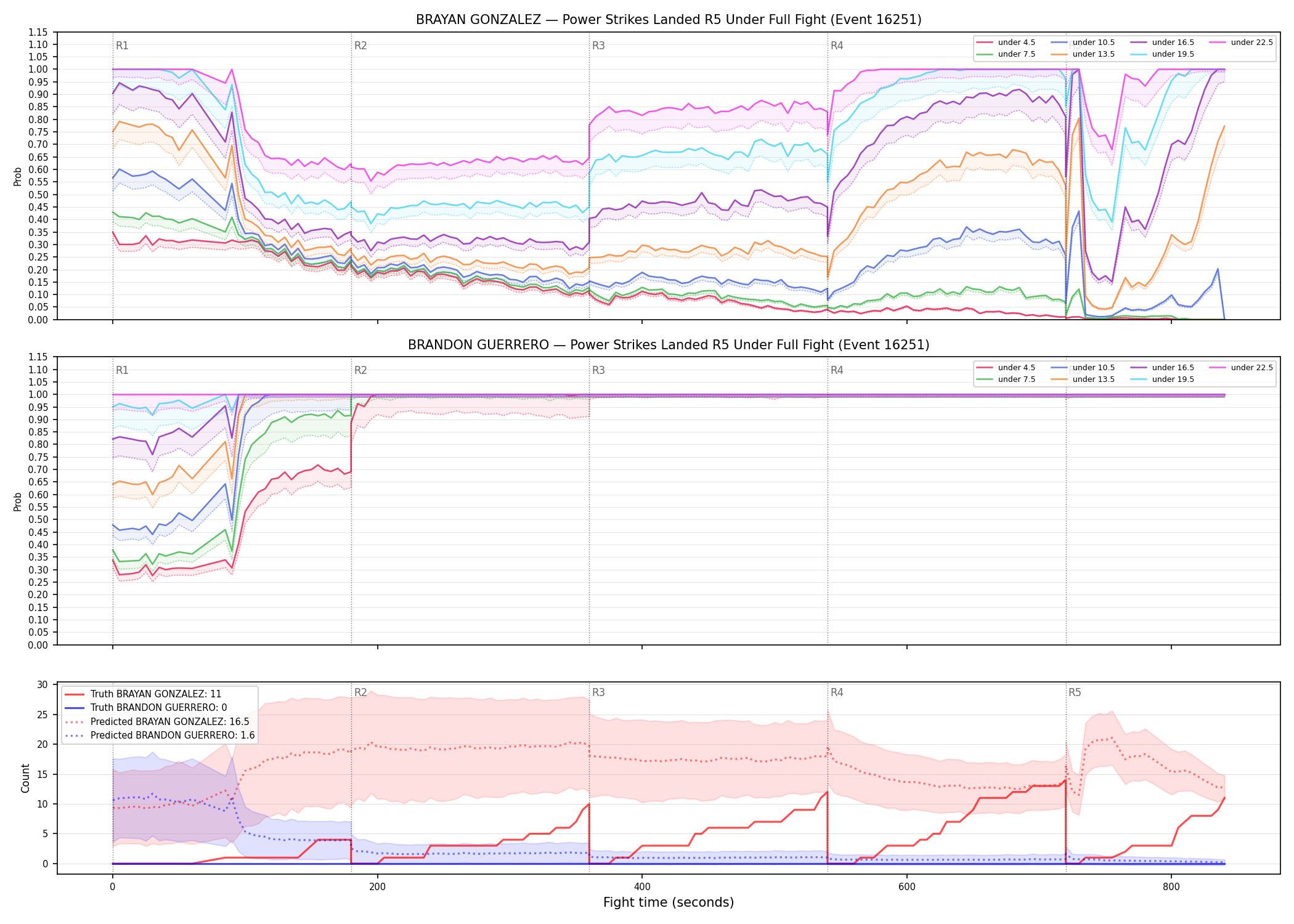Image resolution: width=1294 pixels, height=924 pixels.
Task: Click the BRANDON GUERRERO chart title
Action: 669,345
